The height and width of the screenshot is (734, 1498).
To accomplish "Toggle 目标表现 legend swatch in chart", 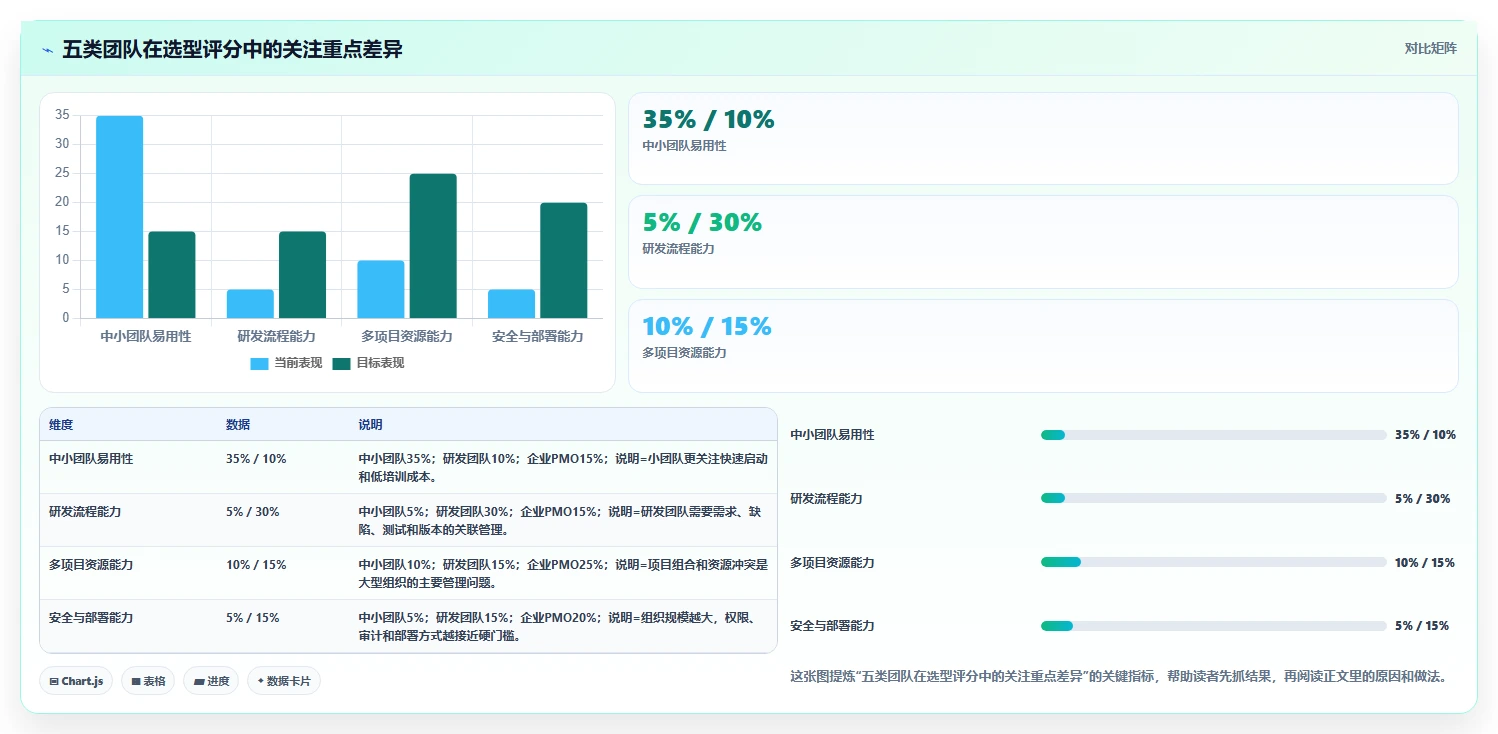I will (341, 363).
